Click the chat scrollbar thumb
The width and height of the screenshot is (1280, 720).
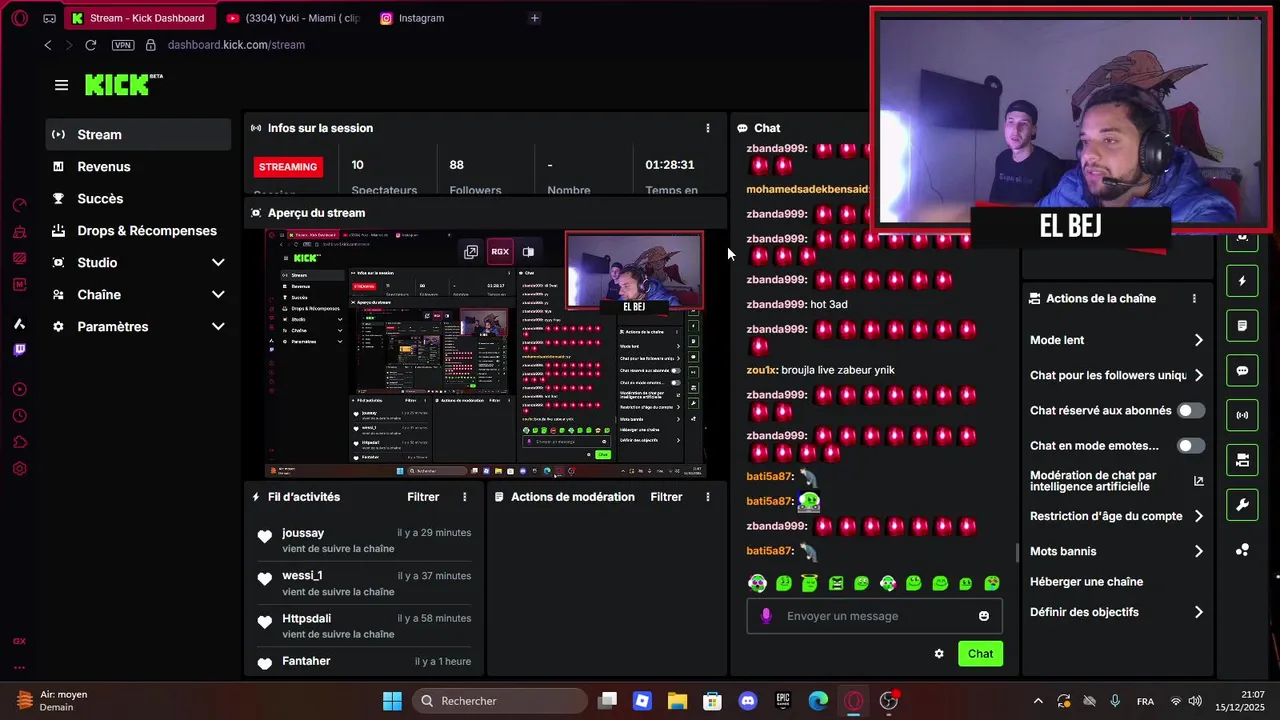click(1017, 553)
